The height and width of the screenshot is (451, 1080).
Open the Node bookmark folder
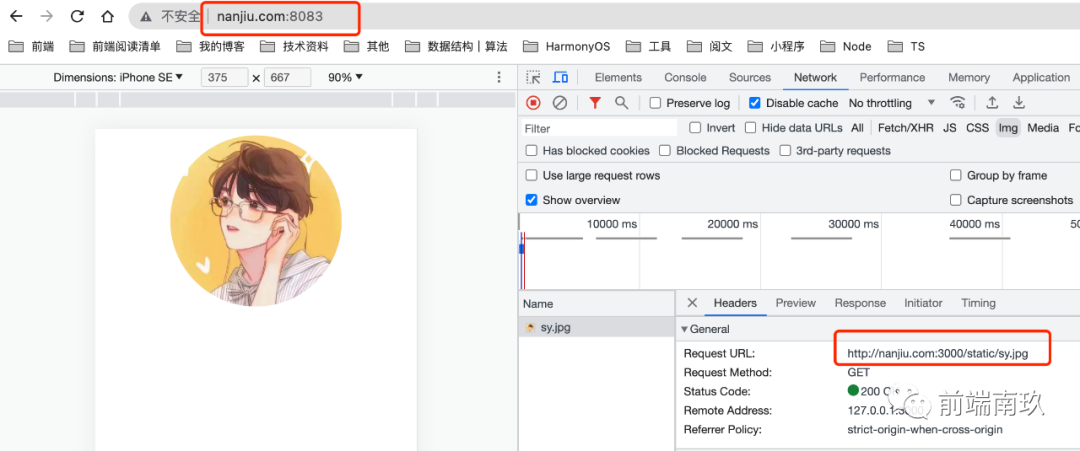coord(845,47)
